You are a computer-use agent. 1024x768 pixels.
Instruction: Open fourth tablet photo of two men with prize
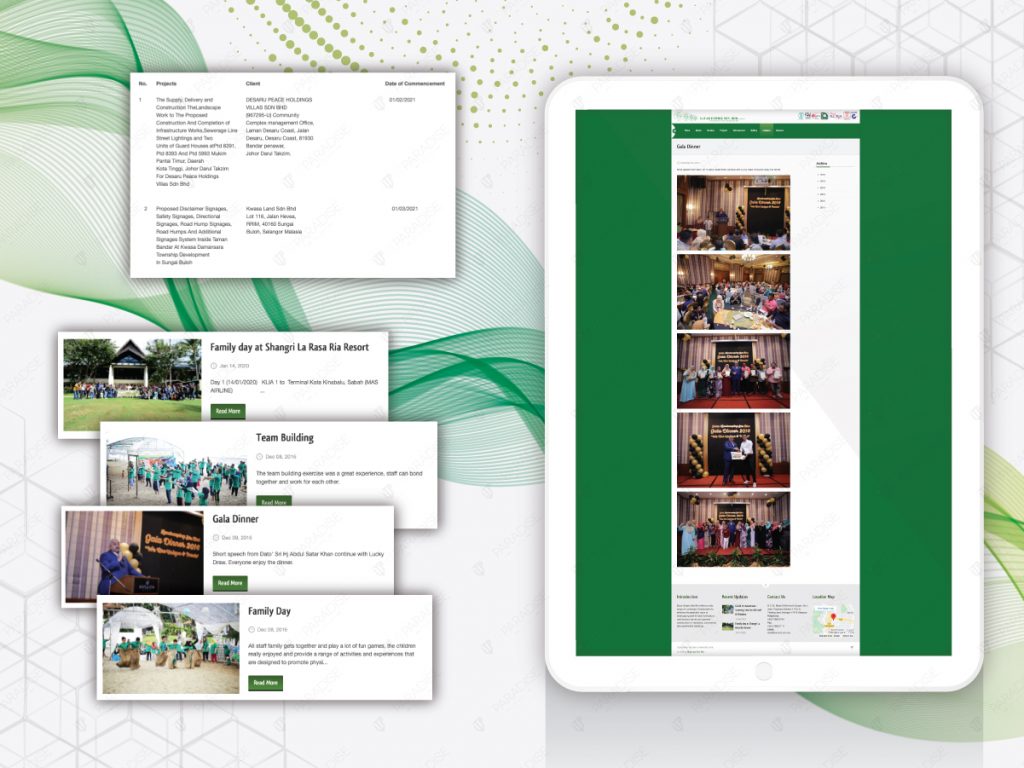733,450
